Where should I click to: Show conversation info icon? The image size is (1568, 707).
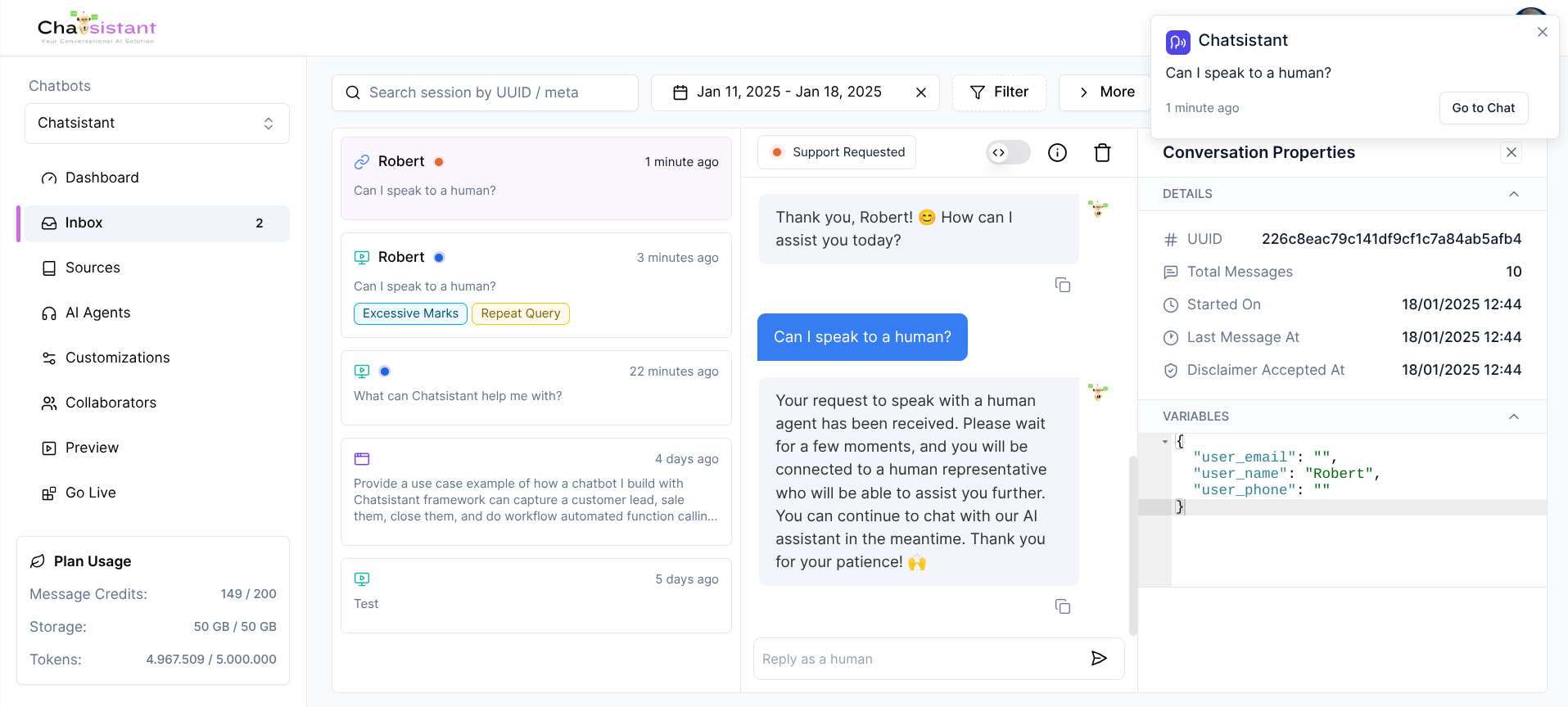click(1058, 152)
